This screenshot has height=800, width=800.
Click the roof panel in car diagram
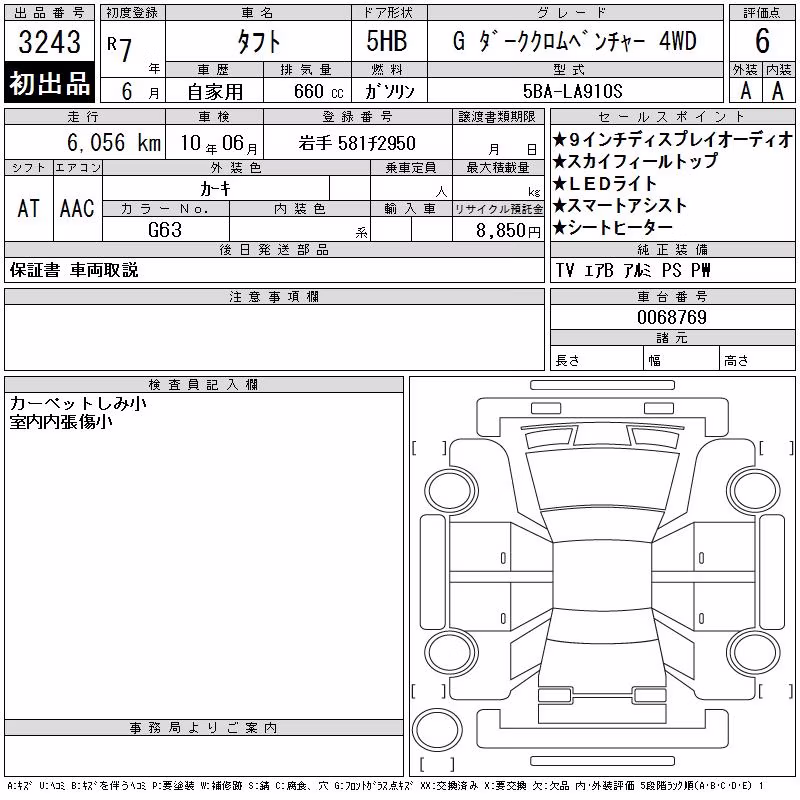pos(602,576)
